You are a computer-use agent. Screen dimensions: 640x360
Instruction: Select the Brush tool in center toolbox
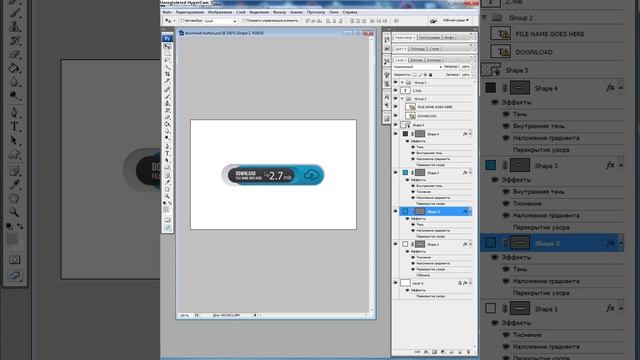click(167, 96)
